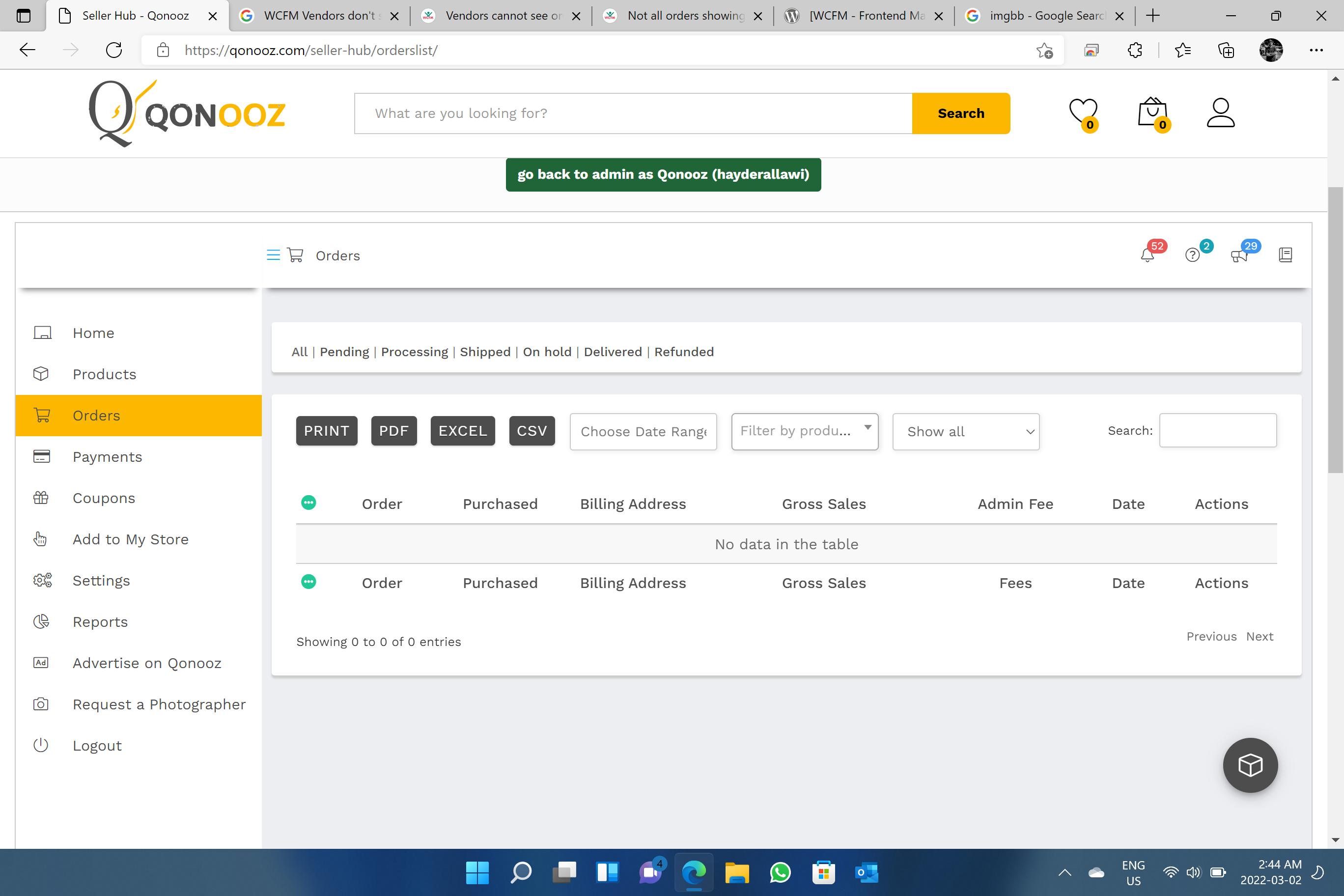Viewport: 1344px width, 896px height.
Task: Focus the orders table Search field
Action: click(x=1218, y=430)
